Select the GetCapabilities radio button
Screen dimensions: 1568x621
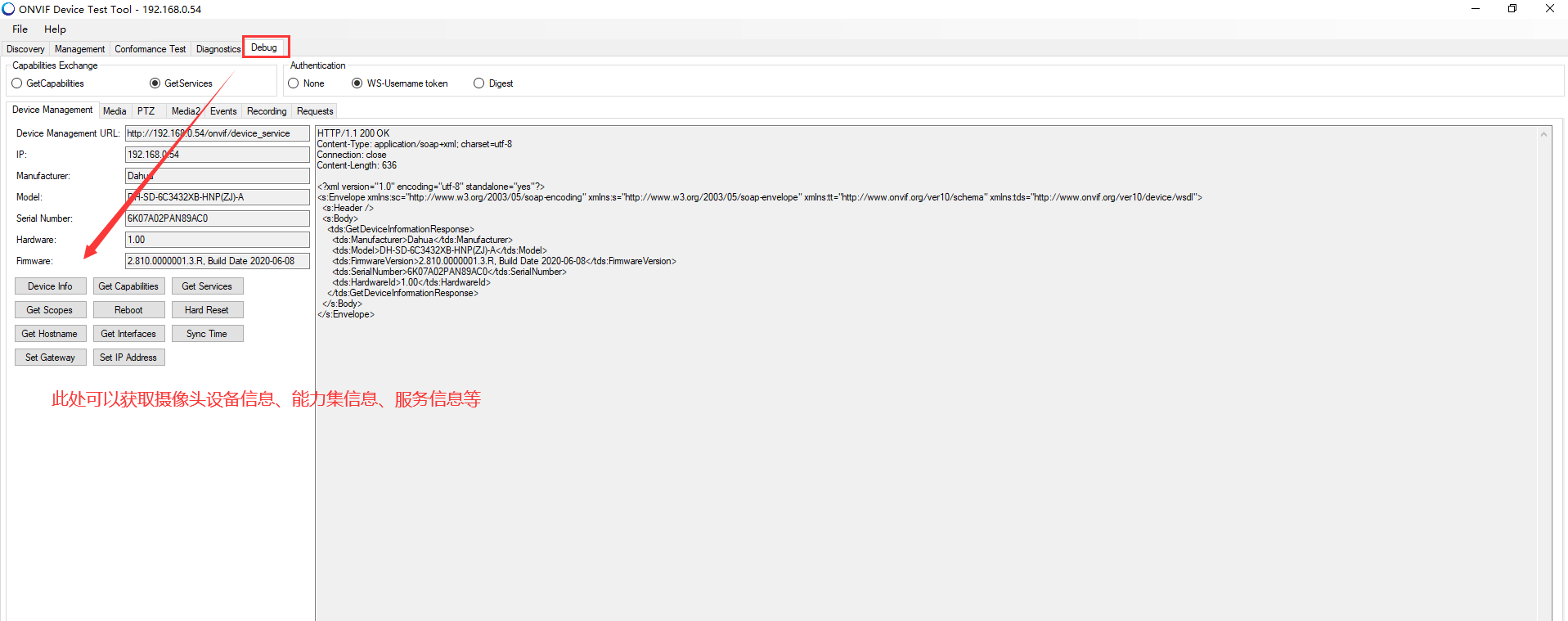pyautogui.click(x=17, y=83)
